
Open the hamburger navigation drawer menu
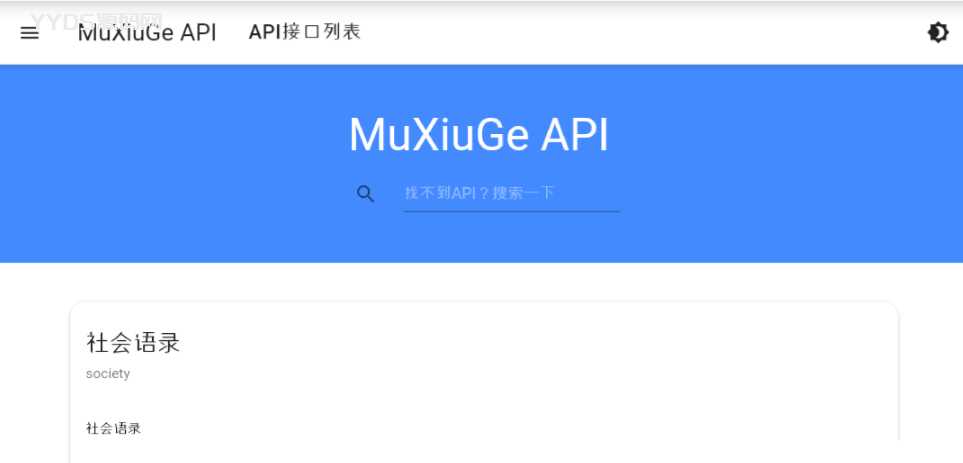coord(30,32)
